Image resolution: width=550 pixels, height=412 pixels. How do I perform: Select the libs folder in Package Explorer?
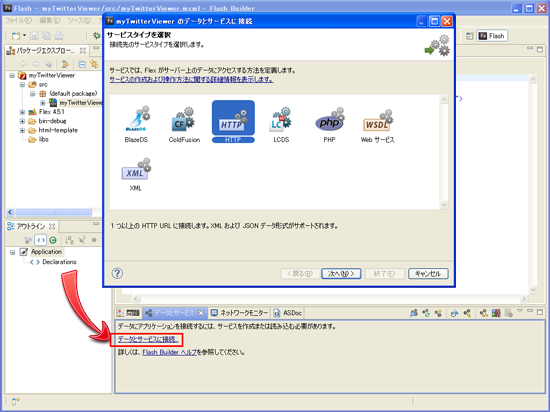coord(38,139)
